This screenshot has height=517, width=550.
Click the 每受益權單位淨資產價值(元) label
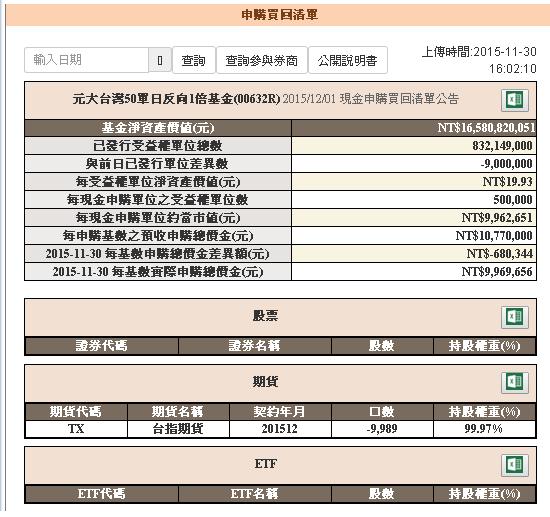158,182
